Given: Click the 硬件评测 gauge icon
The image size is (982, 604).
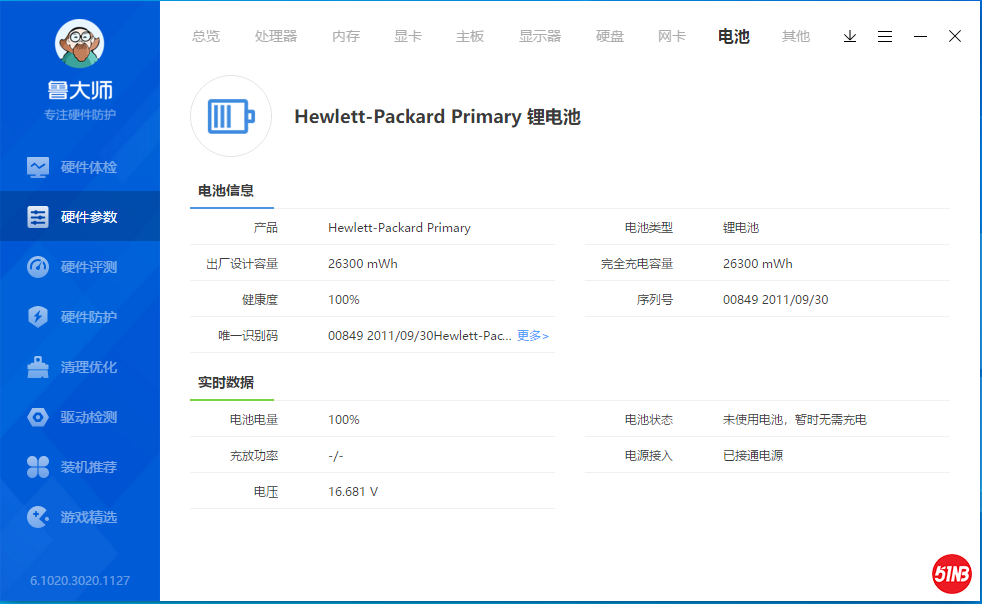Looking at the screenshot, I should point(38,267).
